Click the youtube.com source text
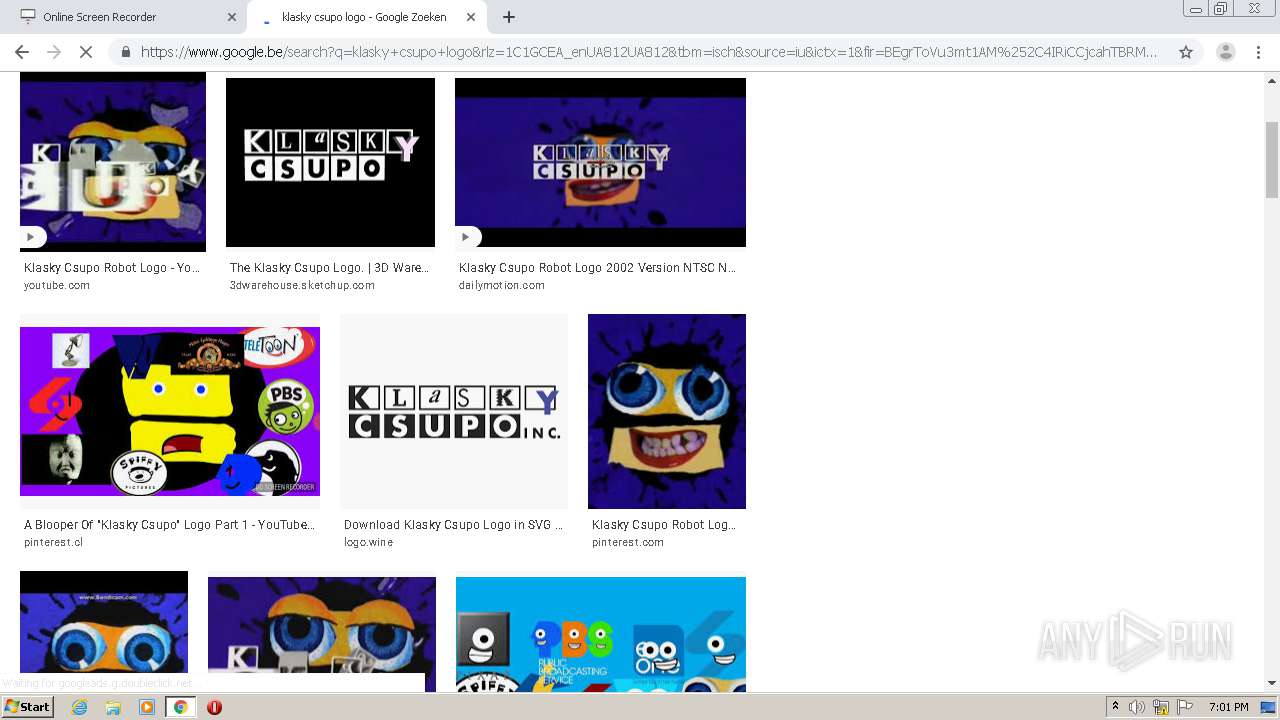Image resolution: width=1280 pixels, height=720 pixels. tap(57, 286)
